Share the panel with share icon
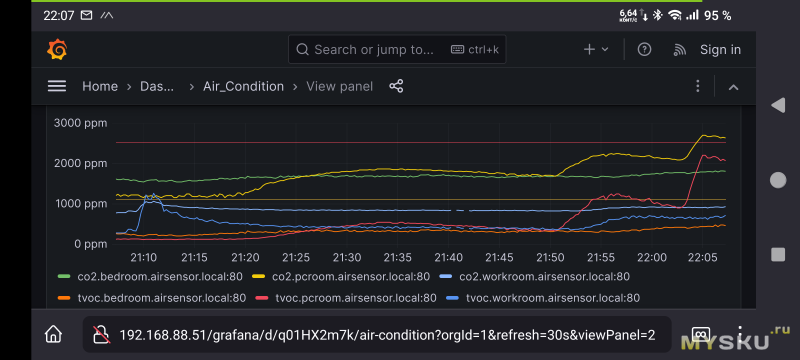The image size is (800, 360). point(396,86)
